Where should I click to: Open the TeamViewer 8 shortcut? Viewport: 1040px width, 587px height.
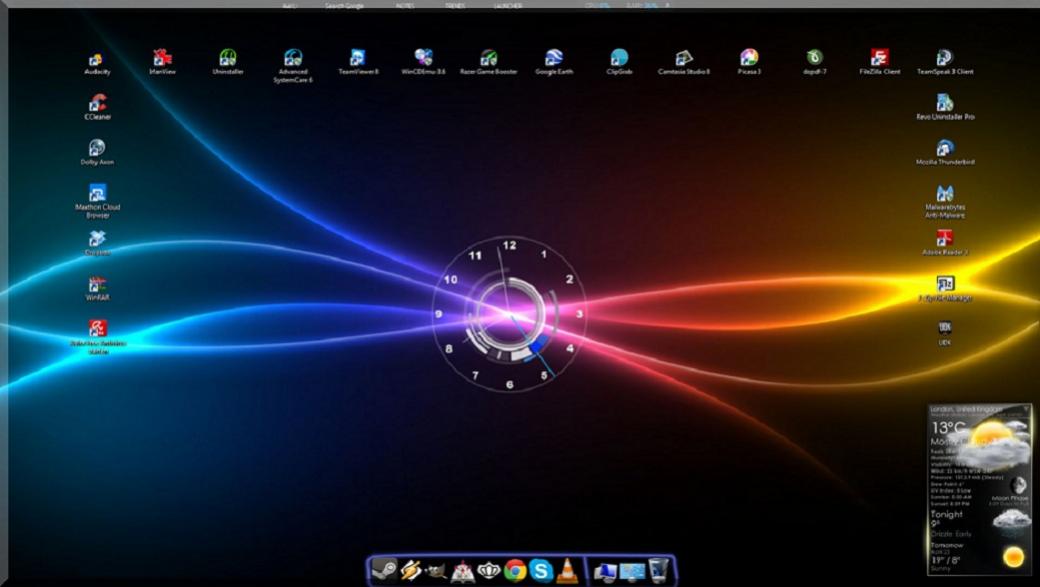[358, 59]
